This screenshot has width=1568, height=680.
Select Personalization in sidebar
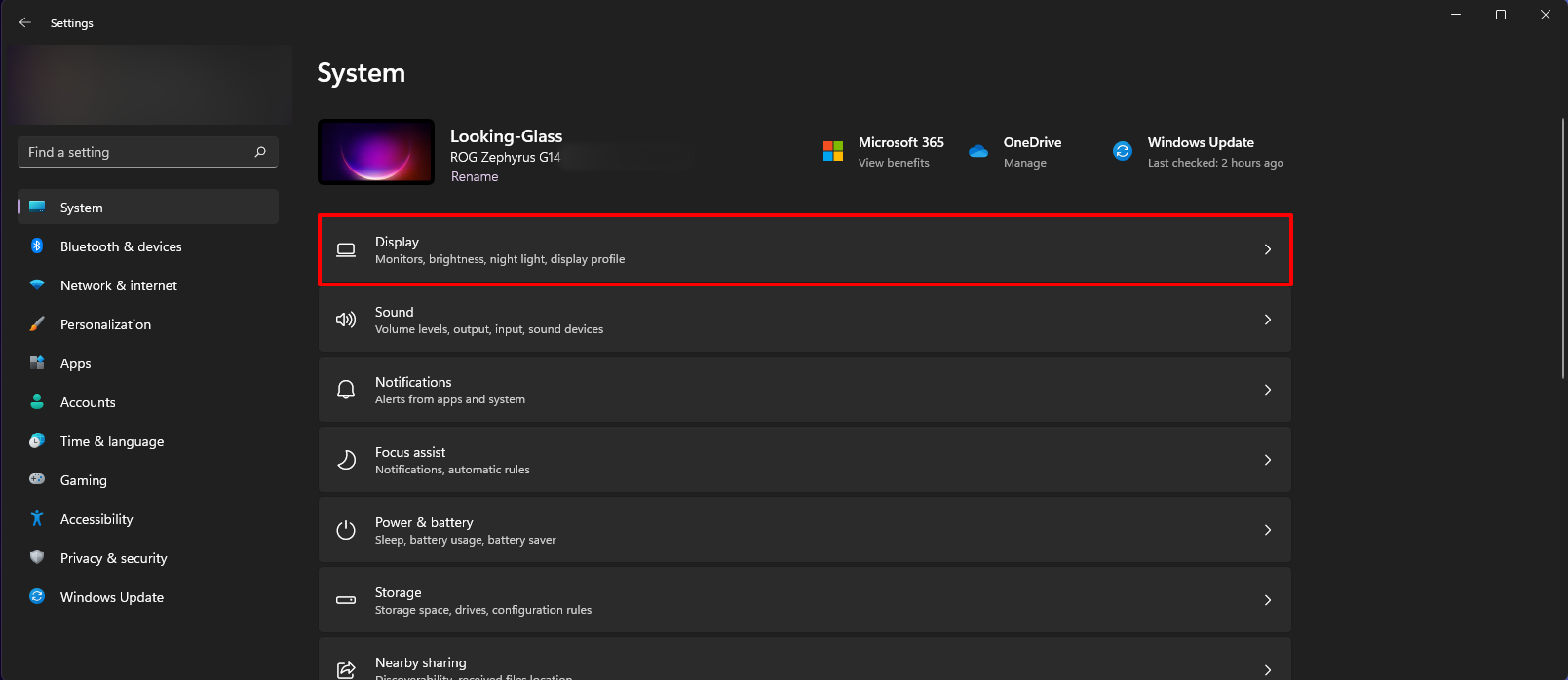tap(148, 324)
